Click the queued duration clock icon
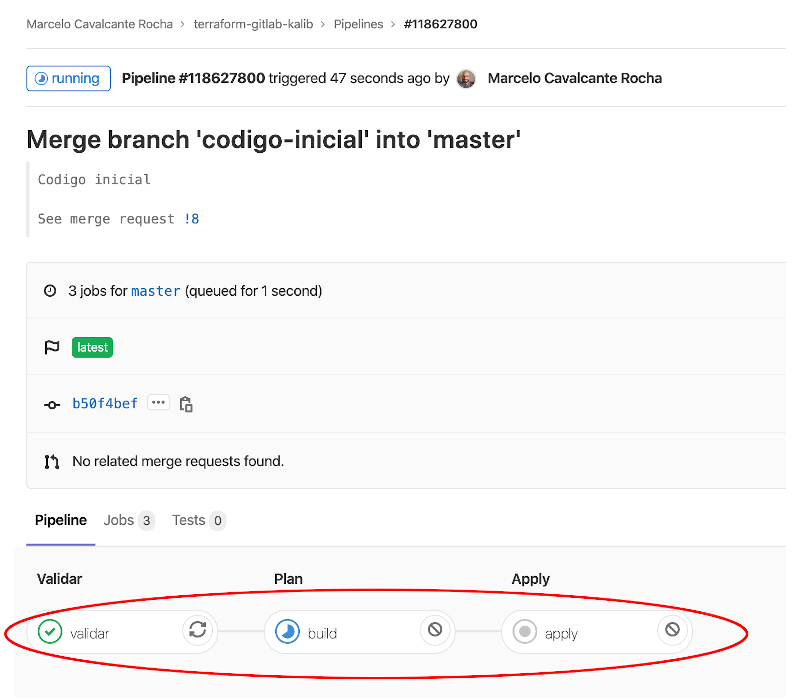The width and height of the screenshot is (800, 700). pos(50,290)
